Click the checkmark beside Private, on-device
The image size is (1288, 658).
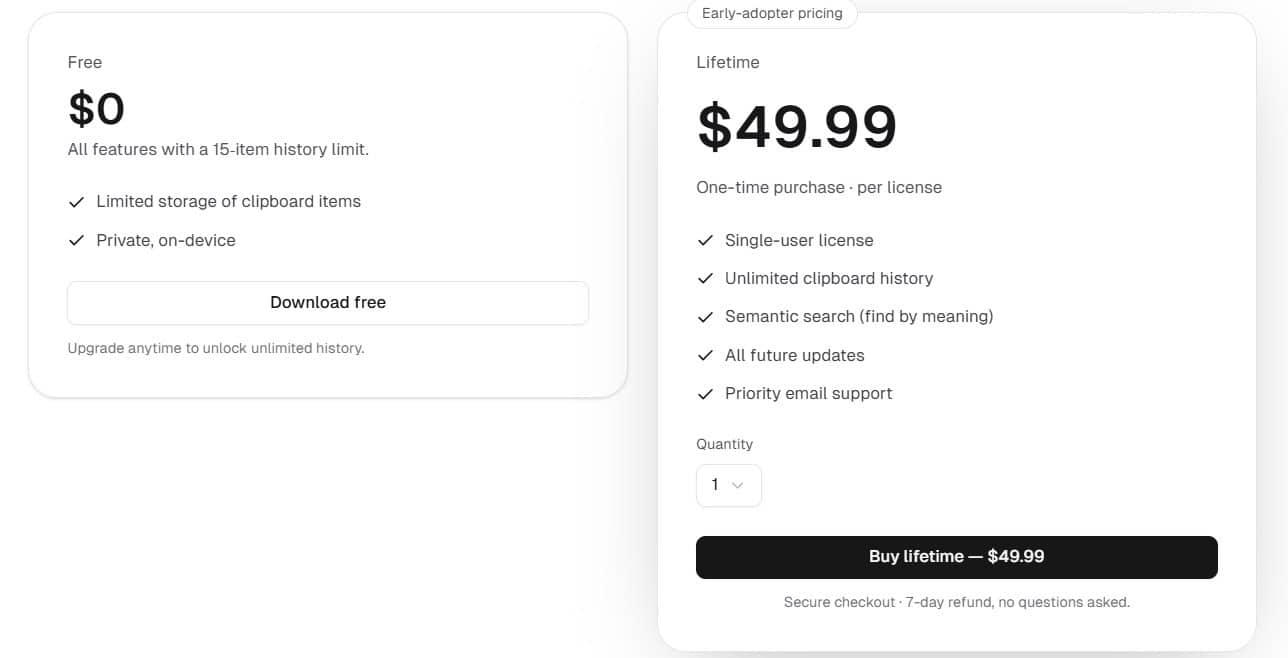pyautogui.click(x=77, y=240)
